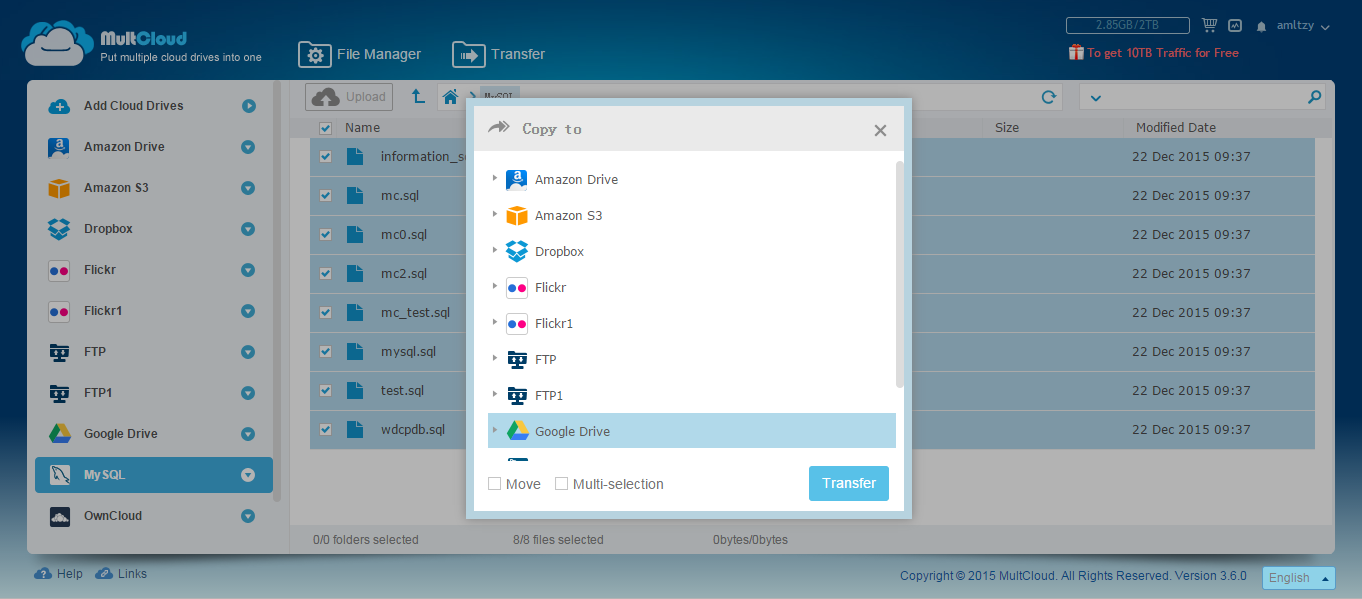Viewport: 1362px width, 599px height.
Task: Open the Transfer tab
Action: [x=499, y=55]
